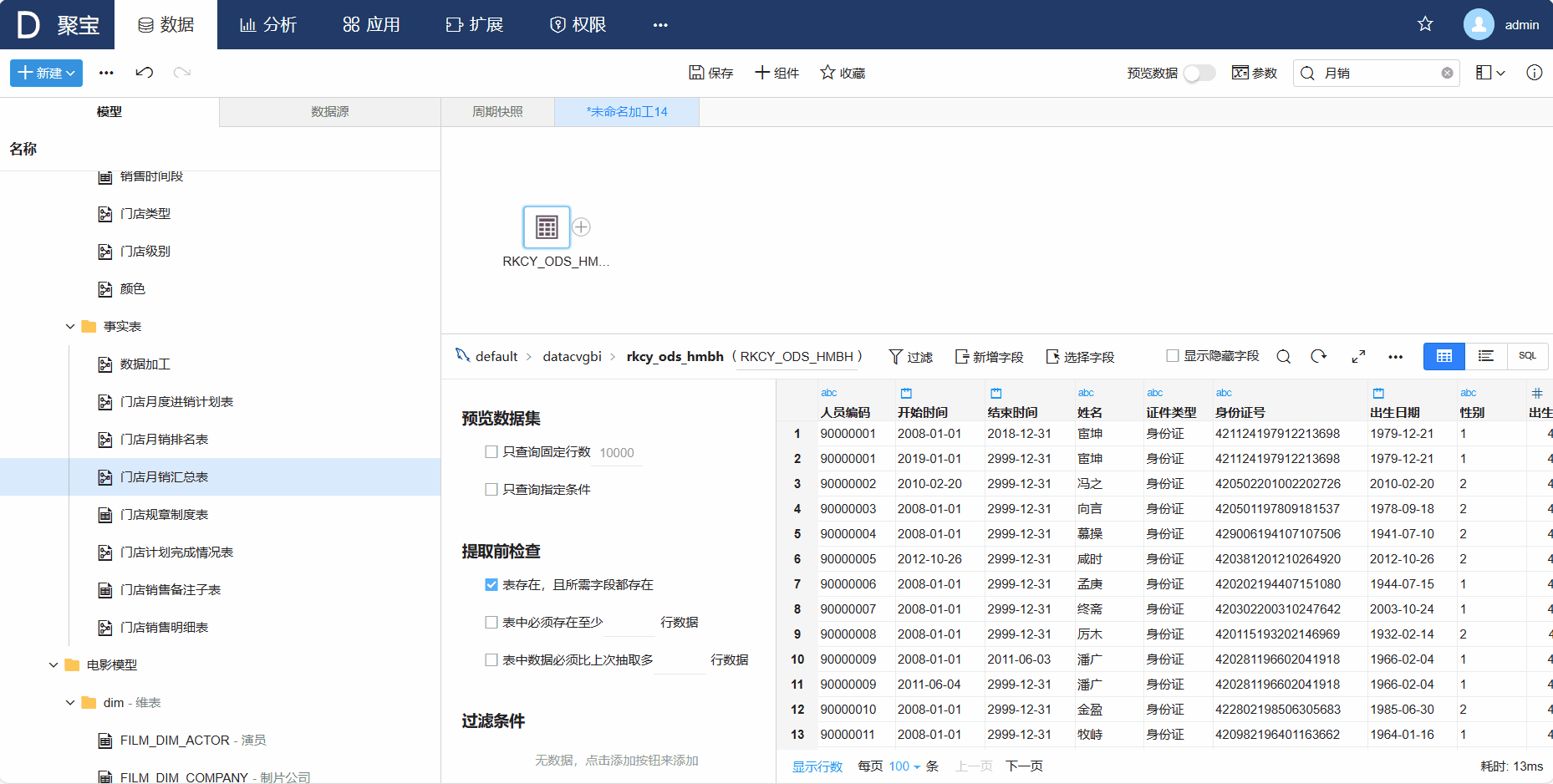Image resolution: width=1553 pixels, height=784 pixels.
Task: Click the default breadcrumb
Action: (x=496, y=357)
